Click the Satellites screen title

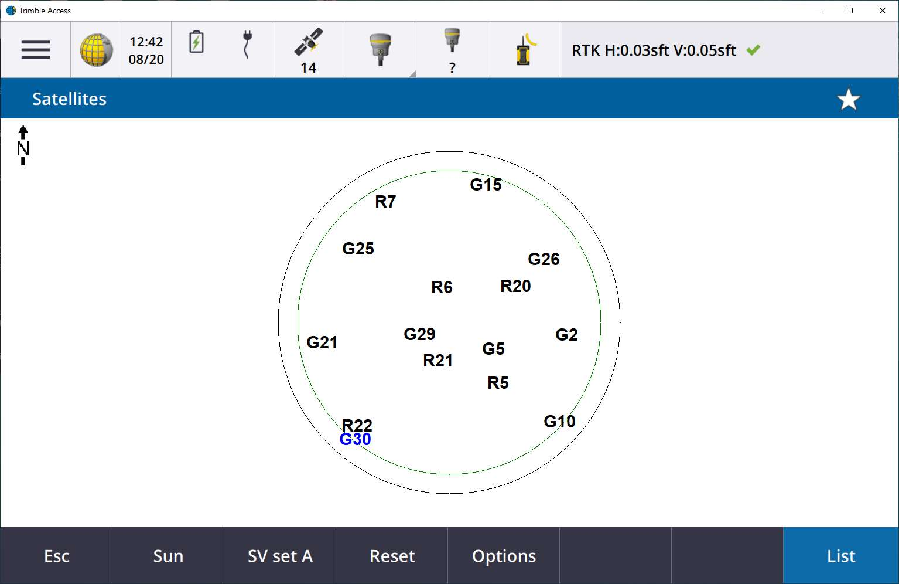point(69,99)
